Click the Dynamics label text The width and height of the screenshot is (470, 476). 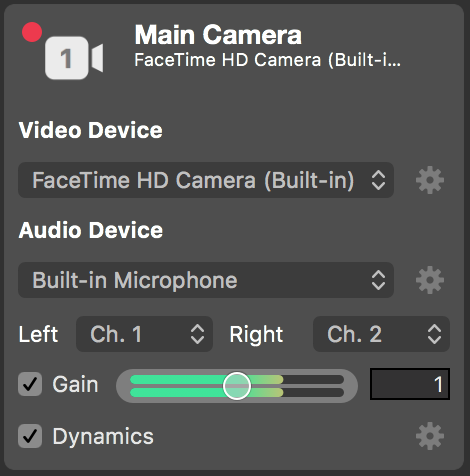103,436
